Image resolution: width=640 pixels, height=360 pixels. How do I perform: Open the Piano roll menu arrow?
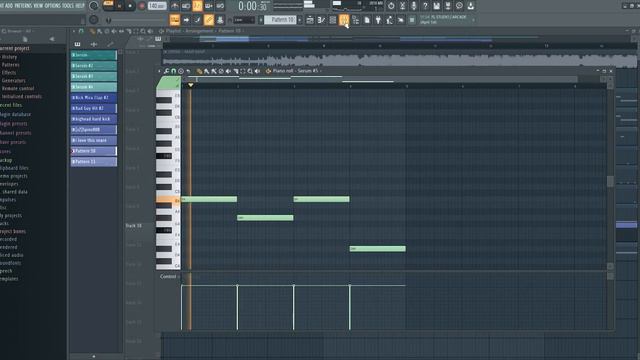click(x=160, y=71)
